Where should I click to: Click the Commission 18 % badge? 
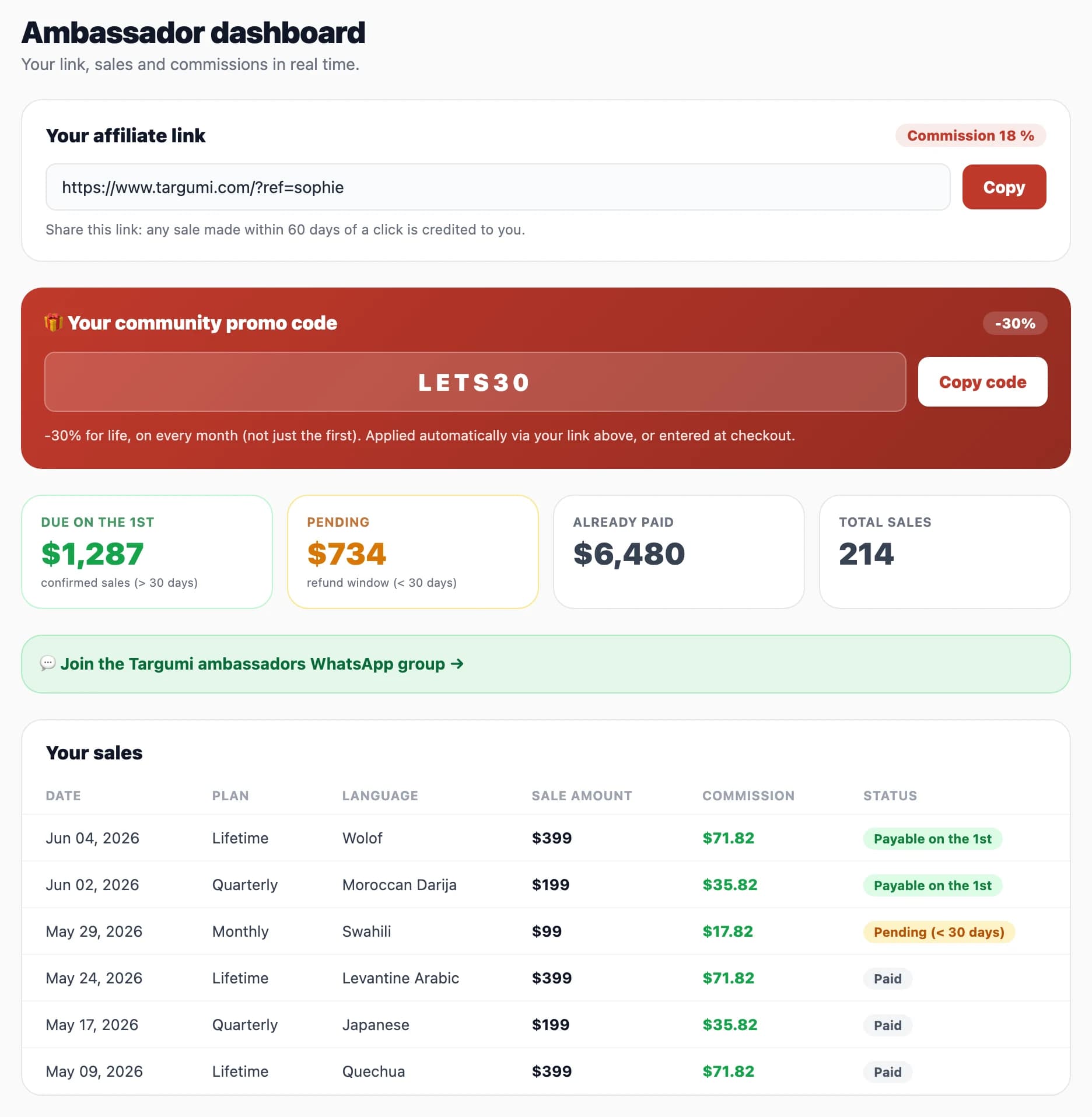pyautogui.click(x=971, y=135)
